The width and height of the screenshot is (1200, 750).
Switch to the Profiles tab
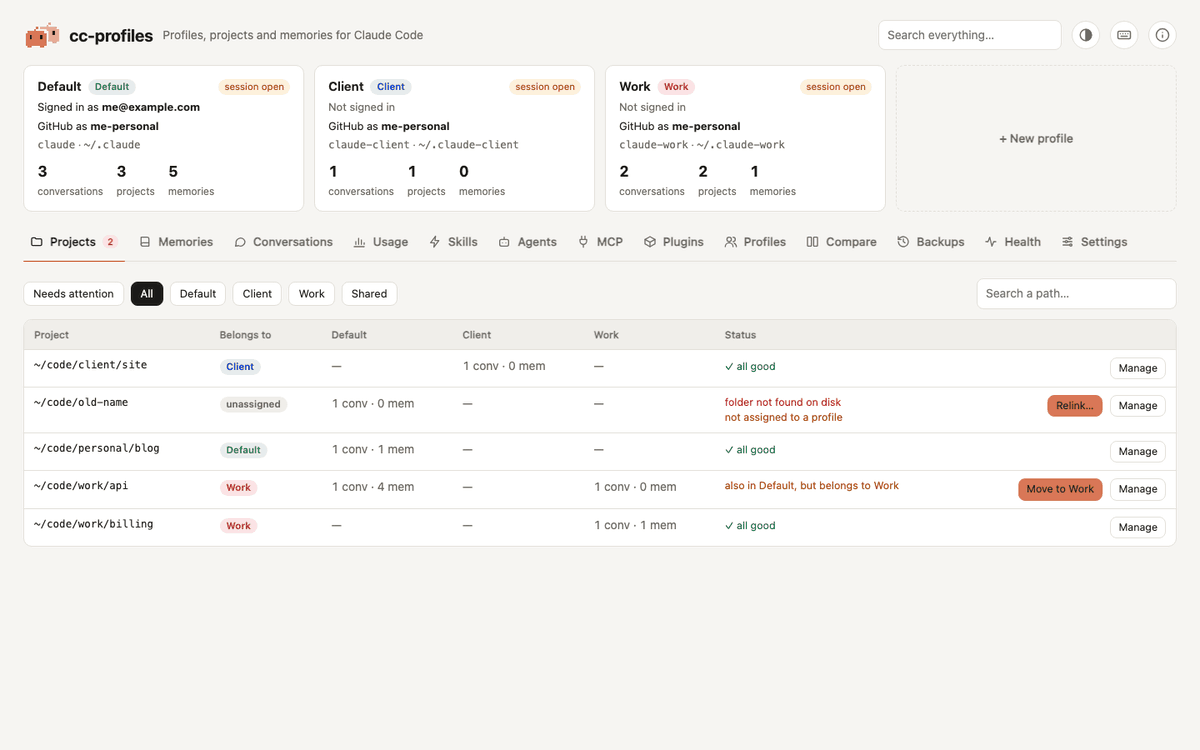pyautogui.click(x=755, y=242)
